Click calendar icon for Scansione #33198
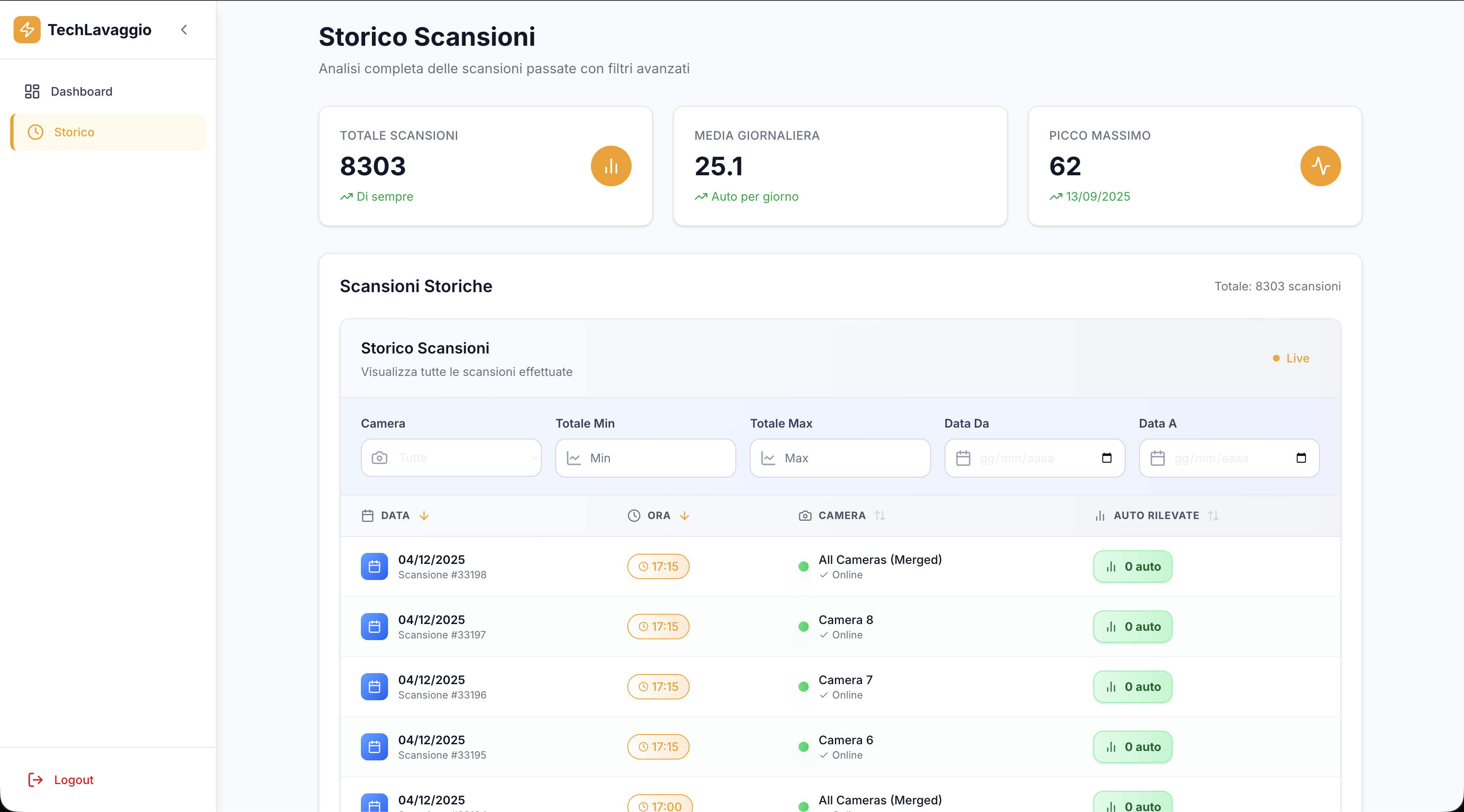This screenshot has width=1464, height=812. click(374, 566)
